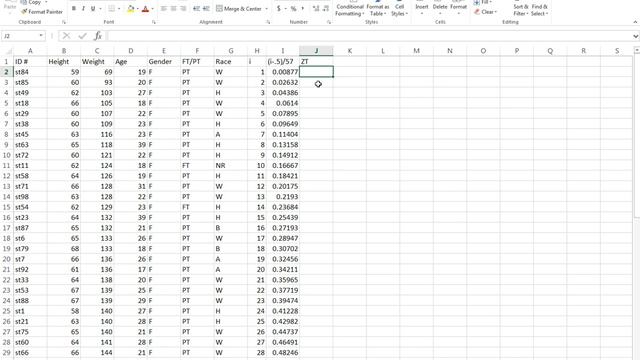The width and height of the screenshot is (640, 360).
Task: Collapse the ribbon with the chevron
Action: [635, 22]
